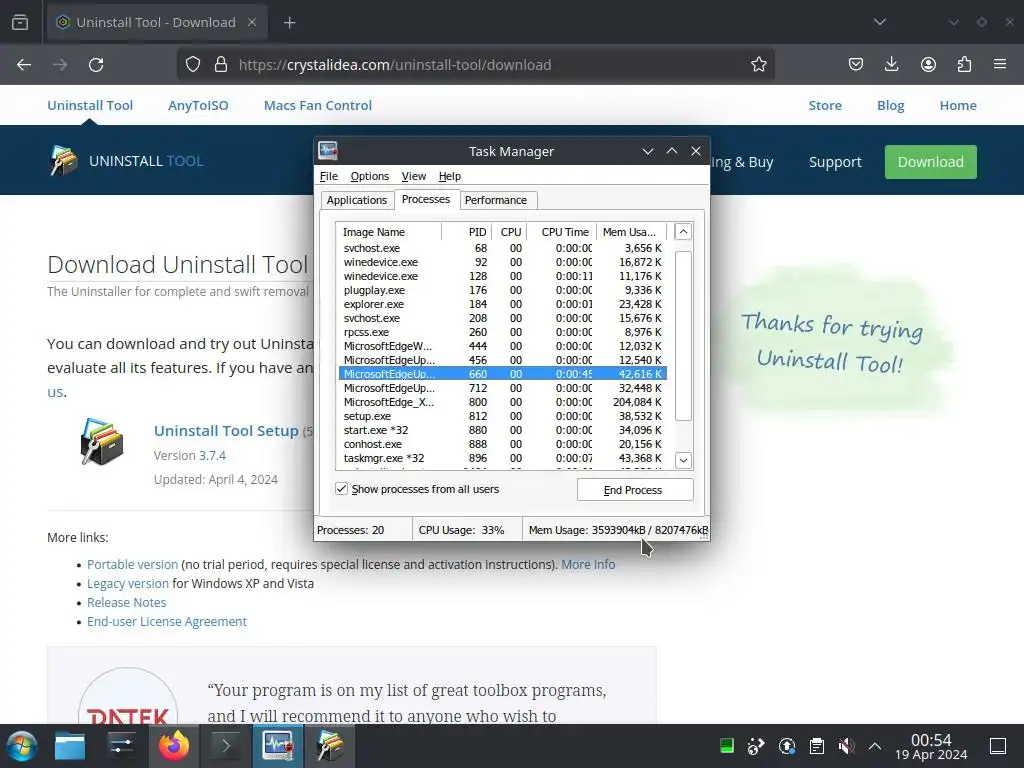Sort by the Image Name column header
Image resolution: width=1024 pixels, height=768 pixels.
[x=389, y=232]
